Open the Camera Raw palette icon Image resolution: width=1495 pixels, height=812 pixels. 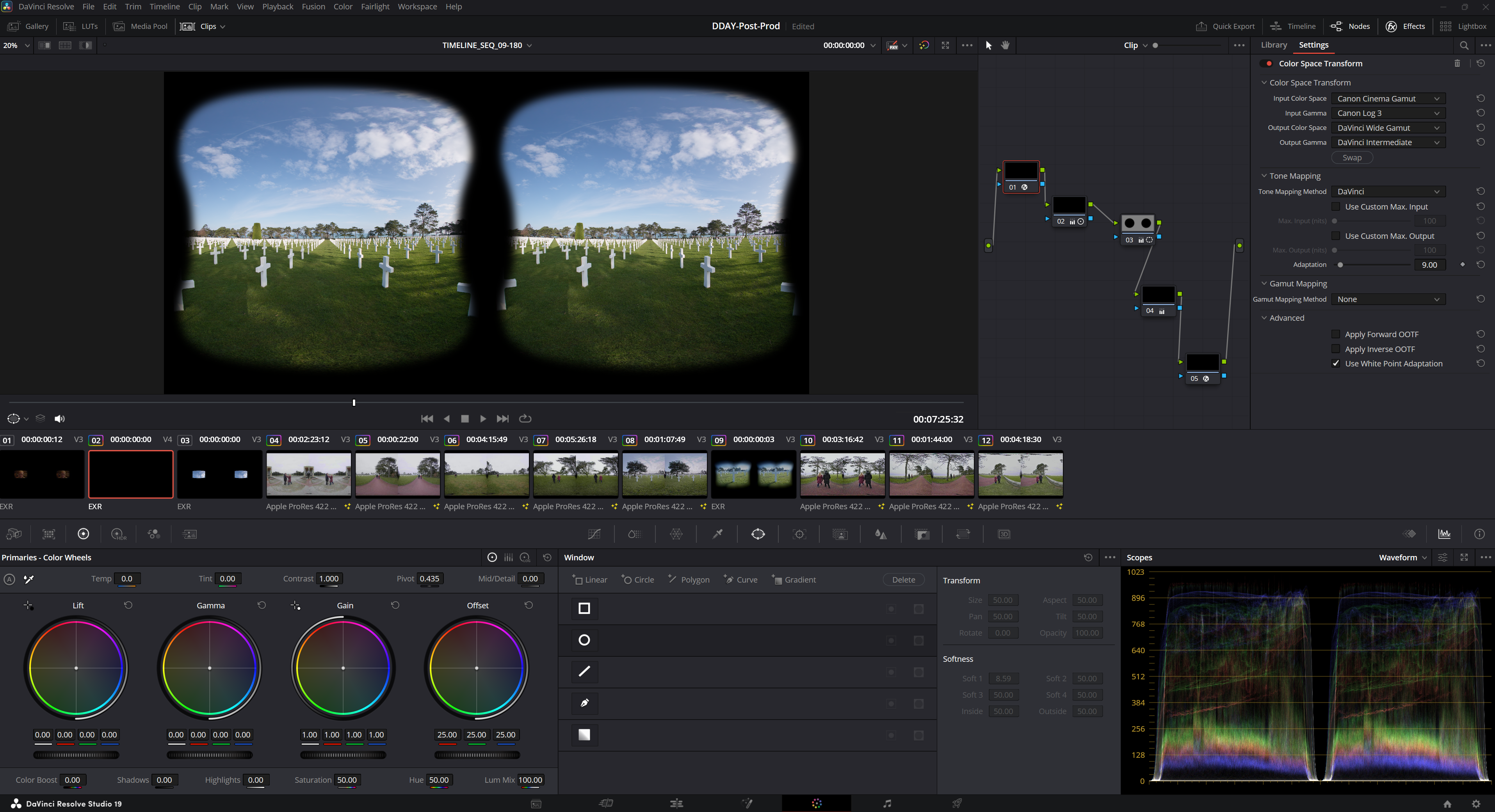[x=14, y=534]
